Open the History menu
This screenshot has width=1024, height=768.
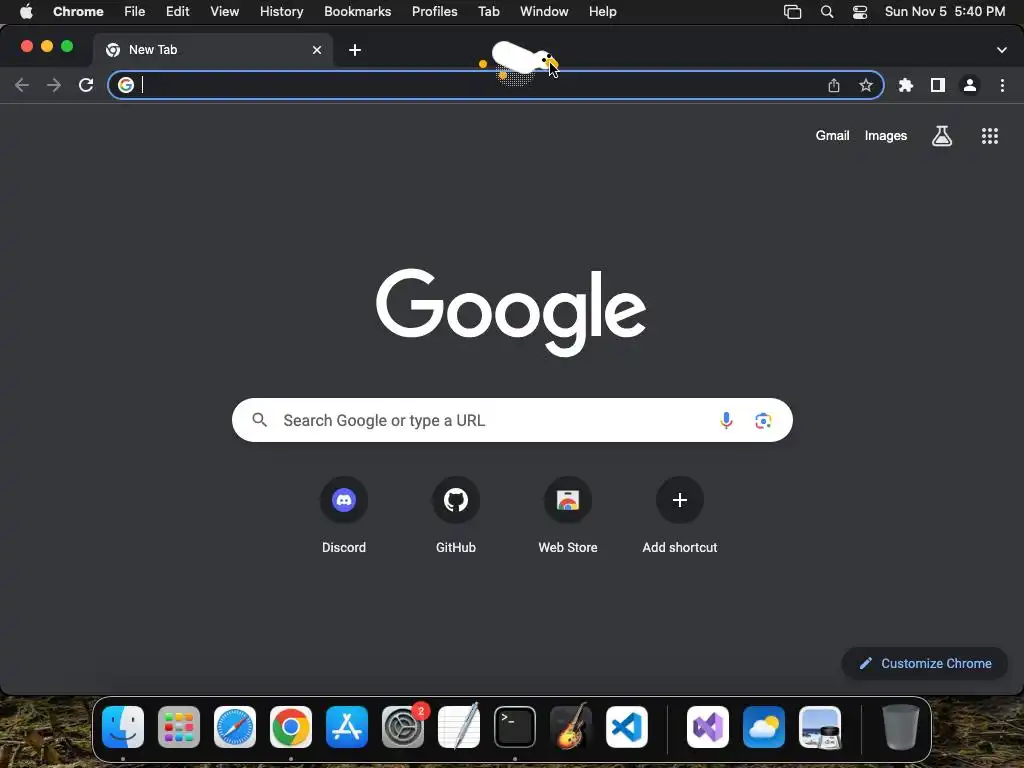281,12
